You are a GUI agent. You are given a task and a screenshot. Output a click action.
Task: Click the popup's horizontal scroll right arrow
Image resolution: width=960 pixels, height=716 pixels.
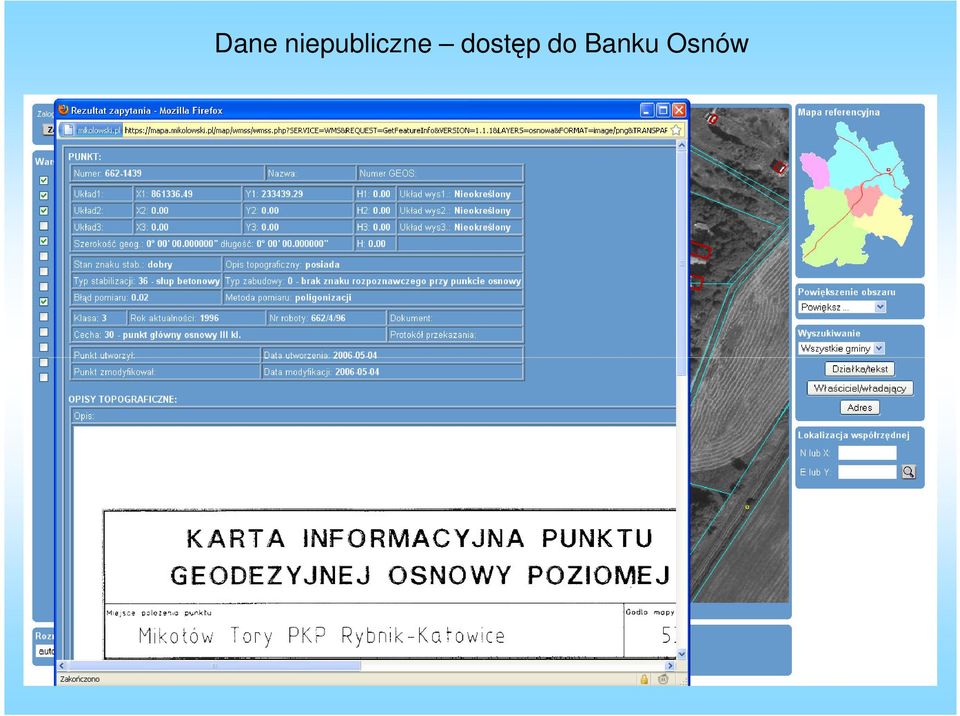[670, 665]
